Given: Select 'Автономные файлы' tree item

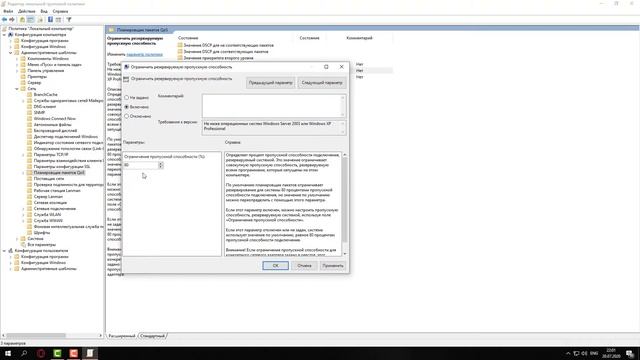Looking at the screenshot, I should pyautogui.click(x=52, y=124).
